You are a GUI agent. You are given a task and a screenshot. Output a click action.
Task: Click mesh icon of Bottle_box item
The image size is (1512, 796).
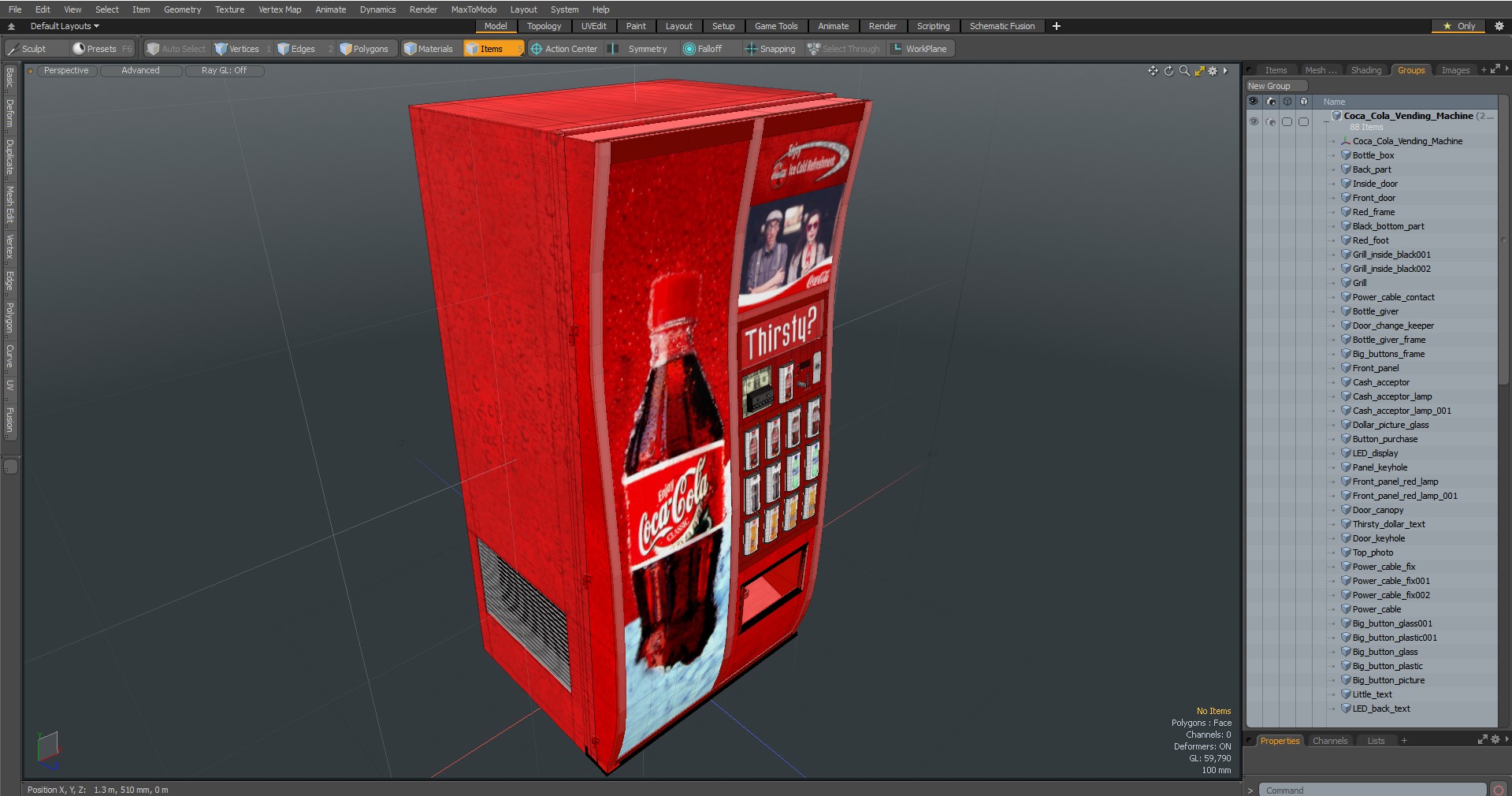coord(1346,155)
